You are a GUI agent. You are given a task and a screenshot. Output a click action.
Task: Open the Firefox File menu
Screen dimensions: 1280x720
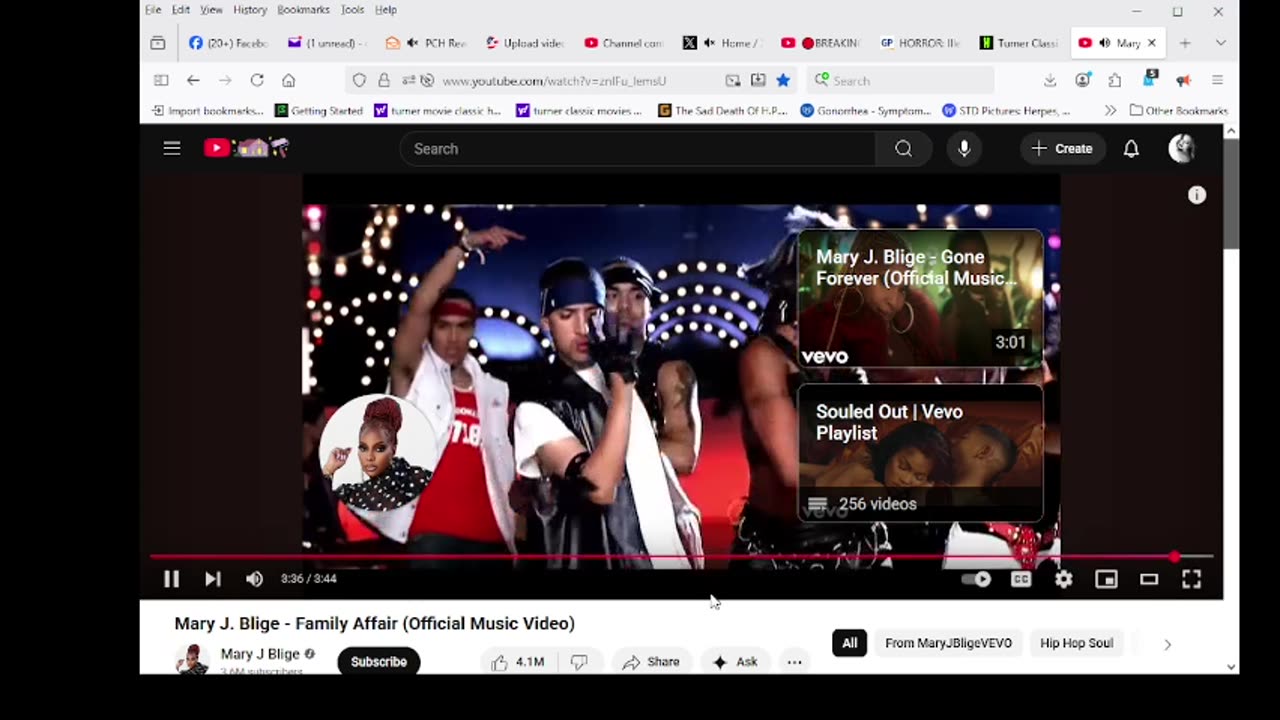(x=153, y=10)
